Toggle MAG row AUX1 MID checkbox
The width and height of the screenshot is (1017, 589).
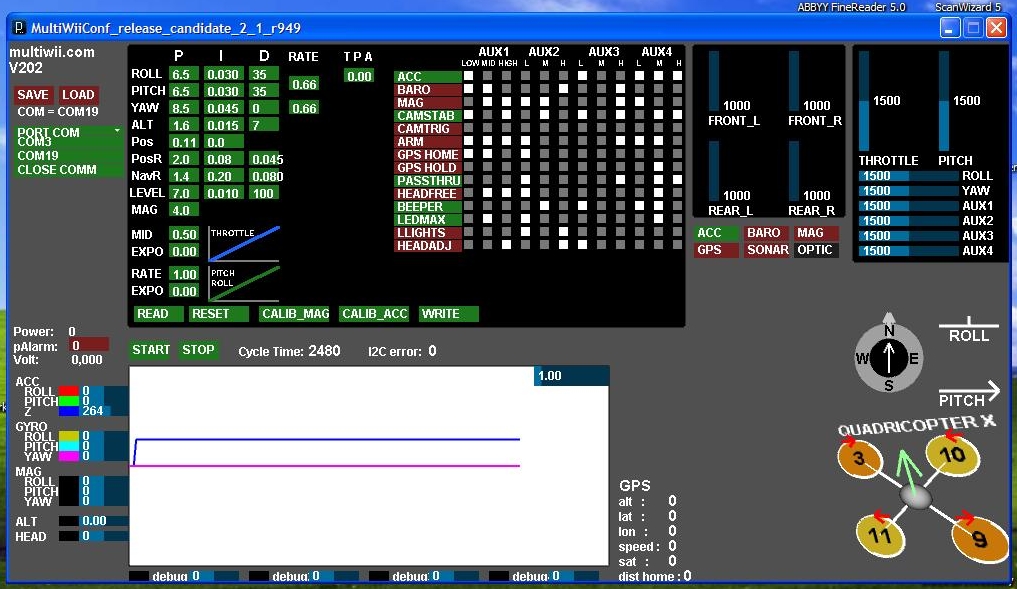click(x=487, y=102)
